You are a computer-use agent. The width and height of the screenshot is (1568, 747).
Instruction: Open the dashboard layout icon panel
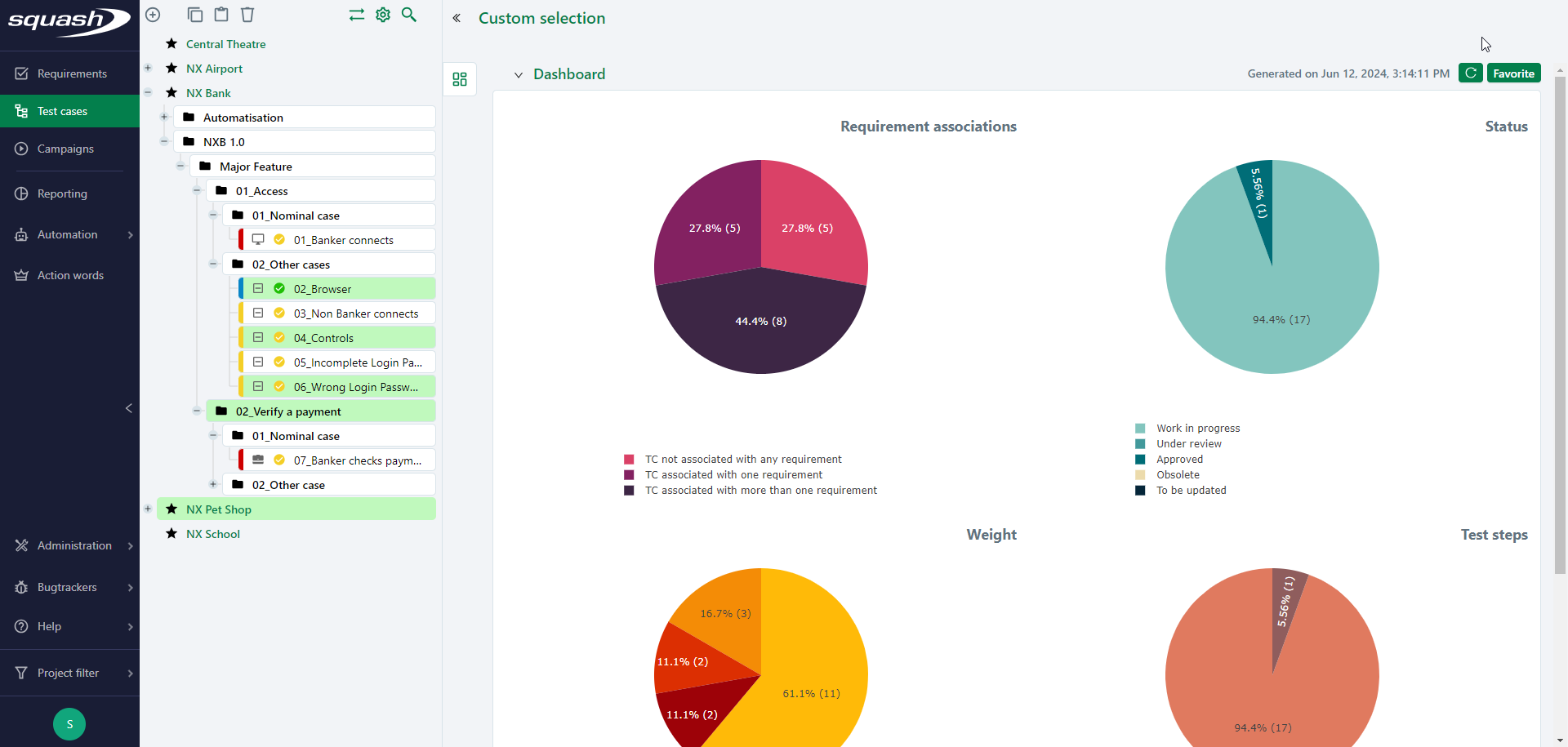459,79
